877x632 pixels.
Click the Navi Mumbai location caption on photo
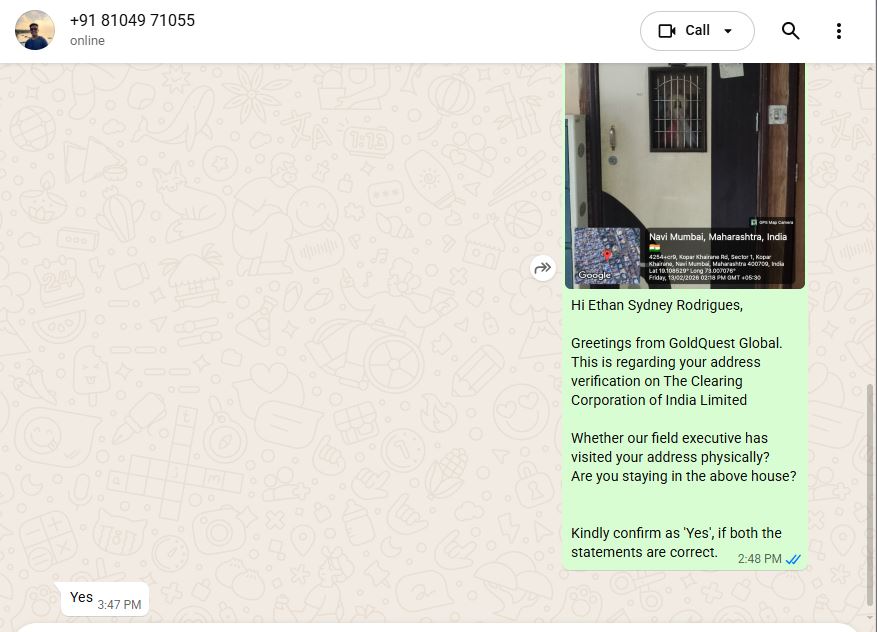[x=718, y=237]
